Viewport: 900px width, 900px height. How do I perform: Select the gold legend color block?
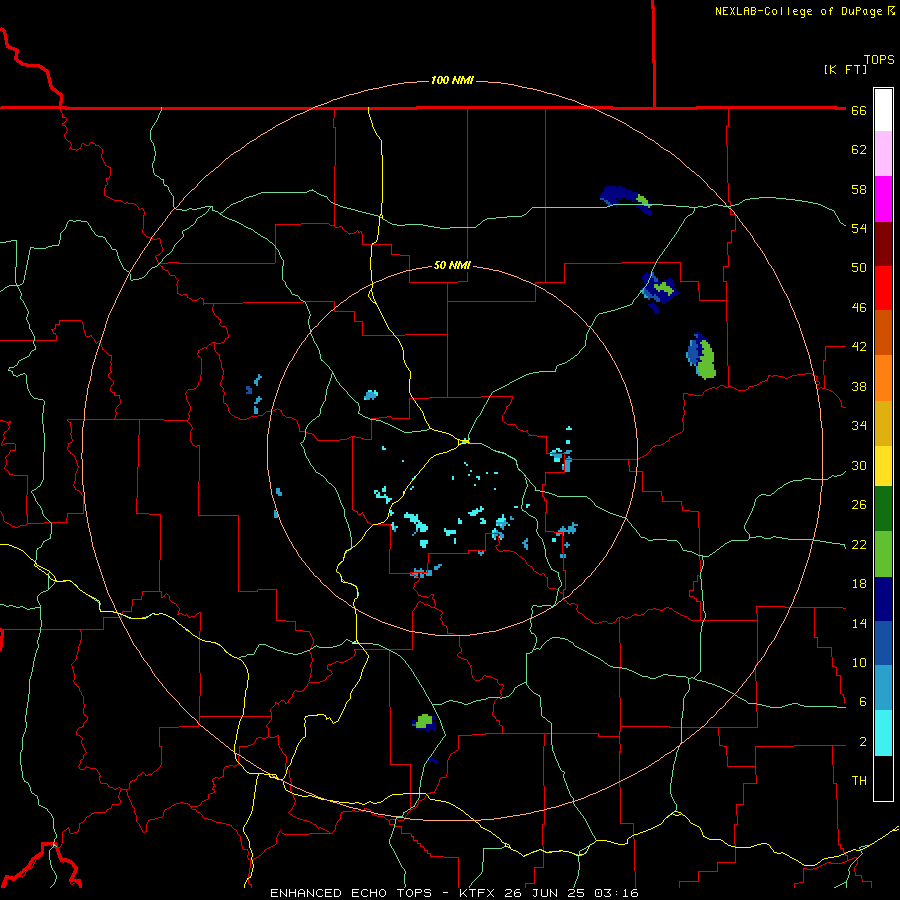(883, 423)
